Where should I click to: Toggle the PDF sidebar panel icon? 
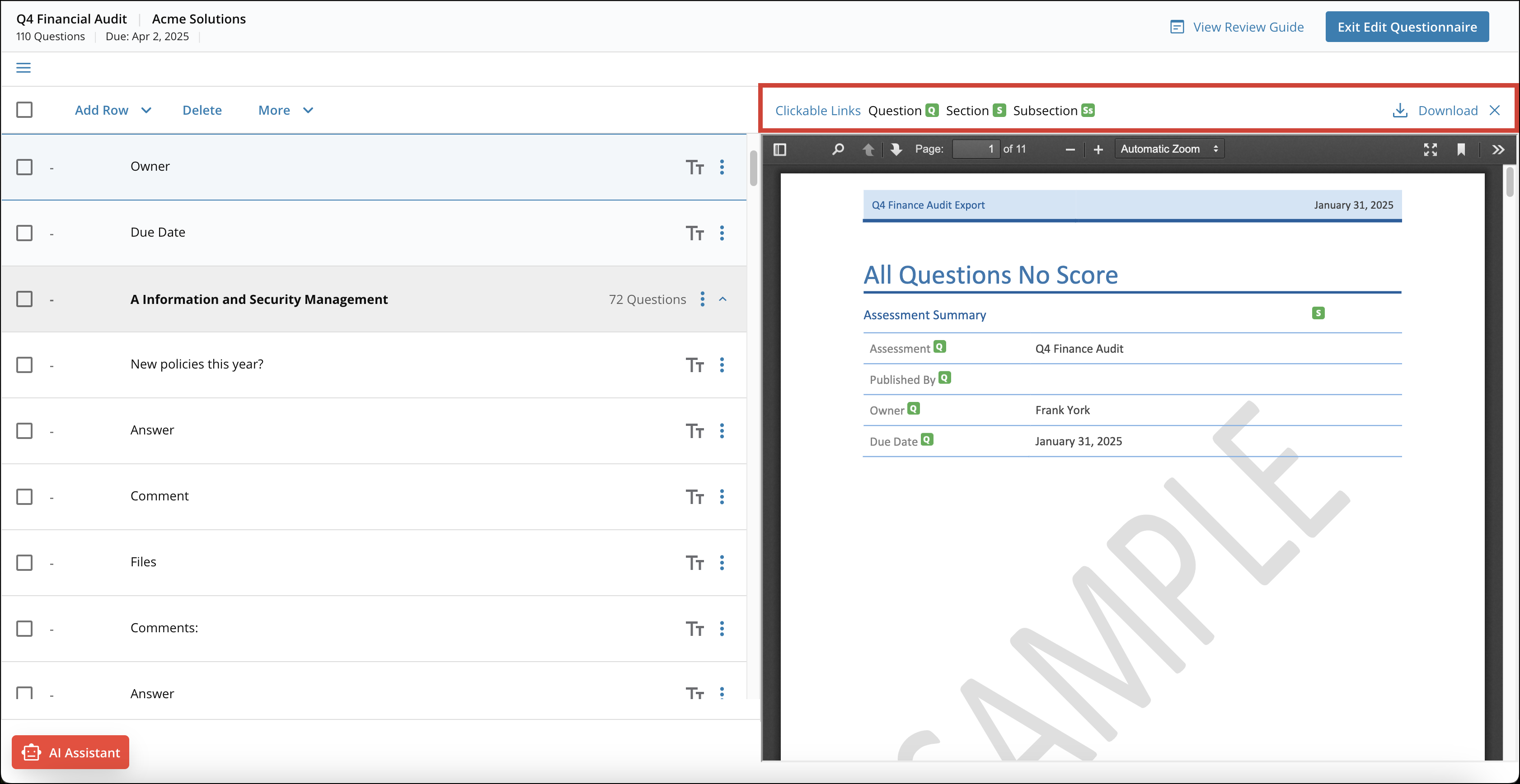tap(780, 149)
